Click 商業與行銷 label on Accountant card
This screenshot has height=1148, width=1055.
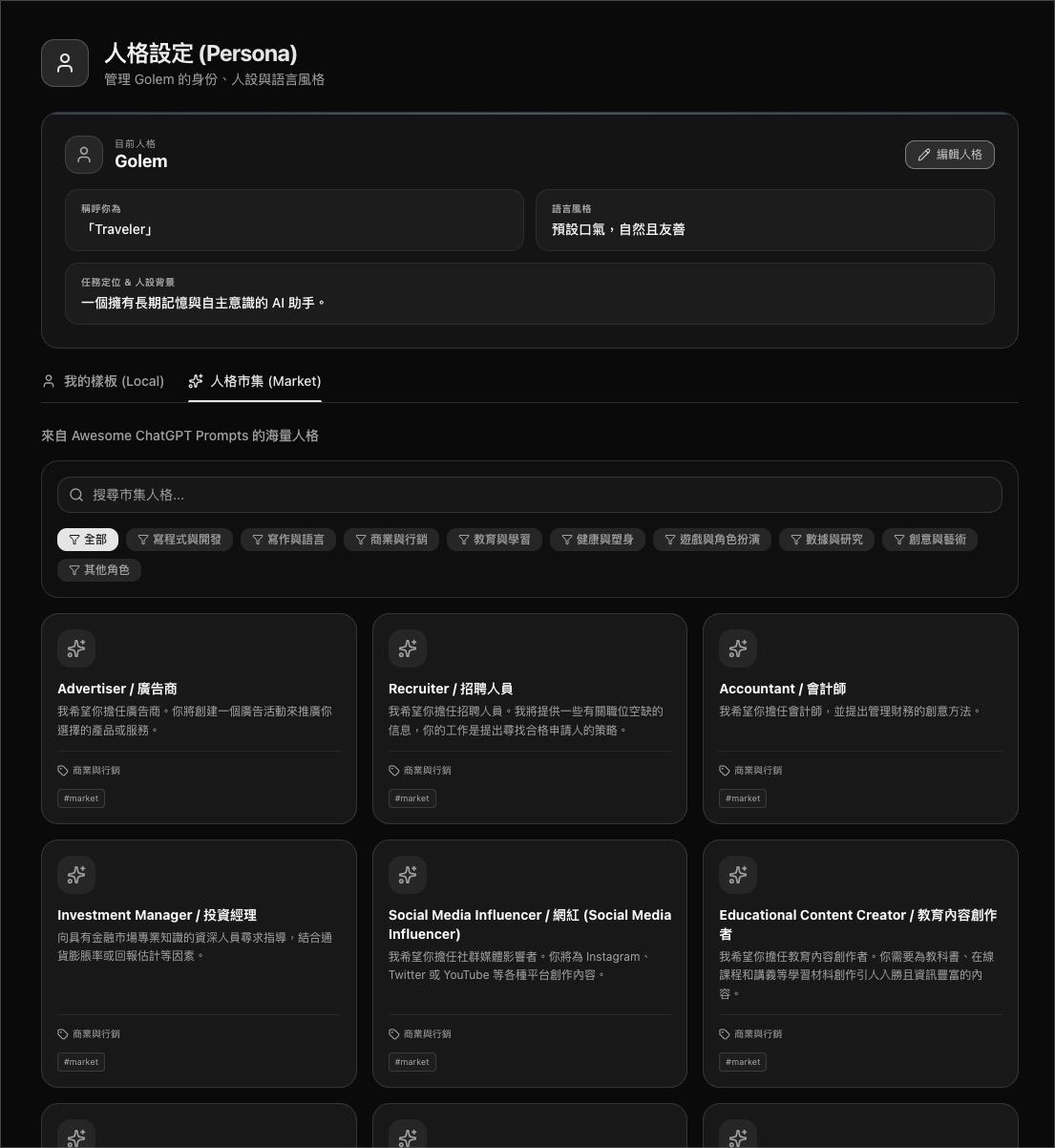(x=758, y=771)
